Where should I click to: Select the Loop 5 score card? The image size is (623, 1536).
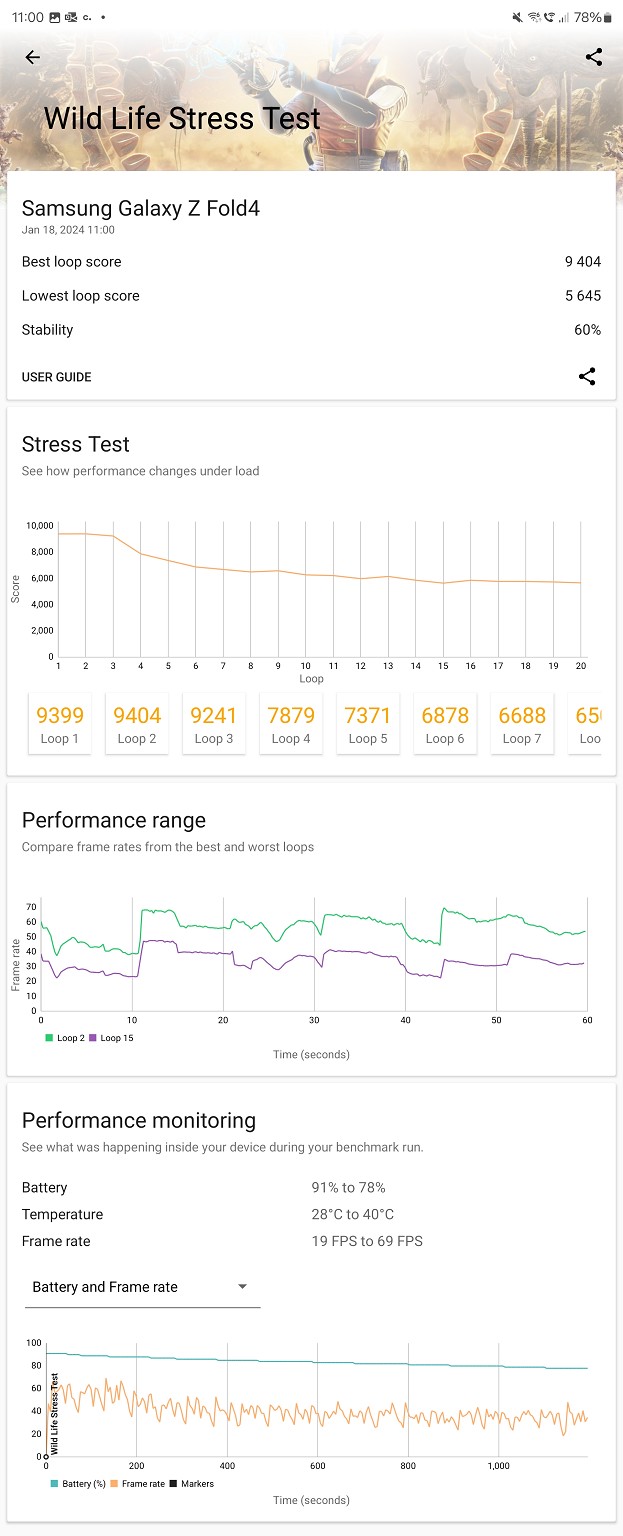coord(368,724)
